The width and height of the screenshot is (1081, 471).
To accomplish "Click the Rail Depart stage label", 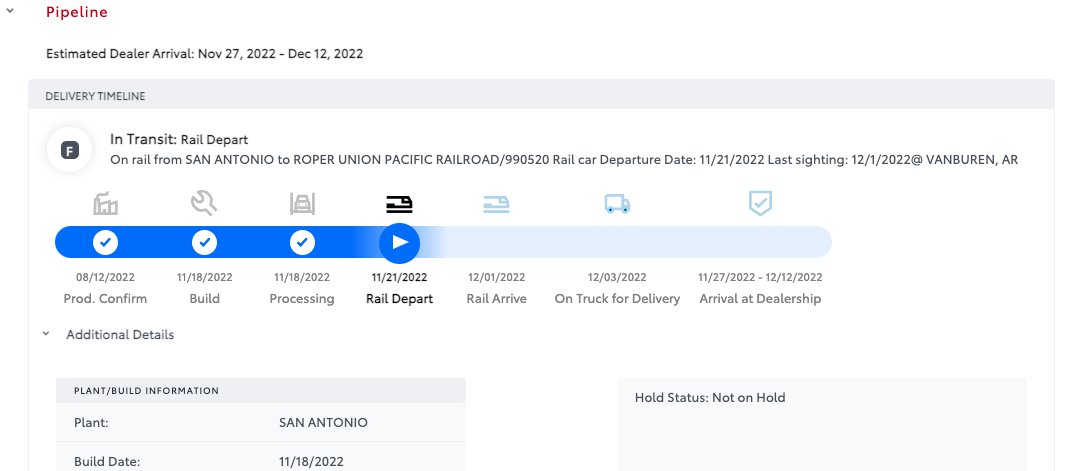I will [x=400, y=299].
